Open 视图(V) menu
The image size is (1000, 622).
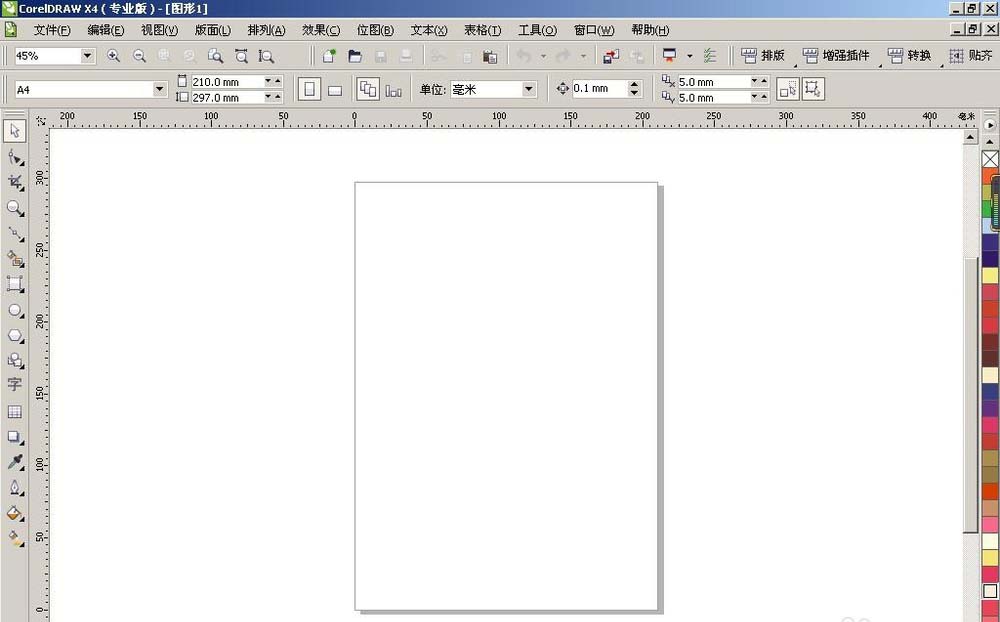point(159,30)
